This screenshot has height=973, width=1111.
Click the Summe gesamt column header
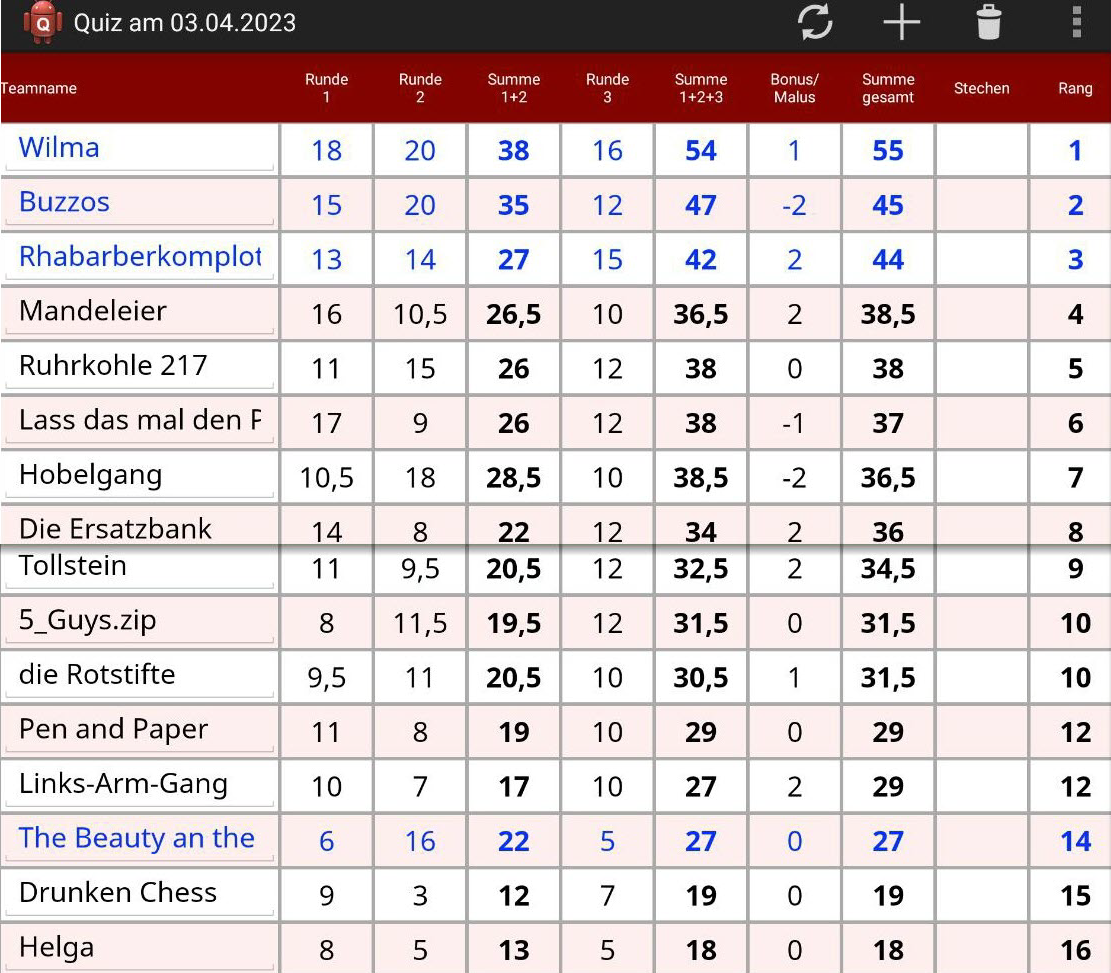click(x=888, y=88)
